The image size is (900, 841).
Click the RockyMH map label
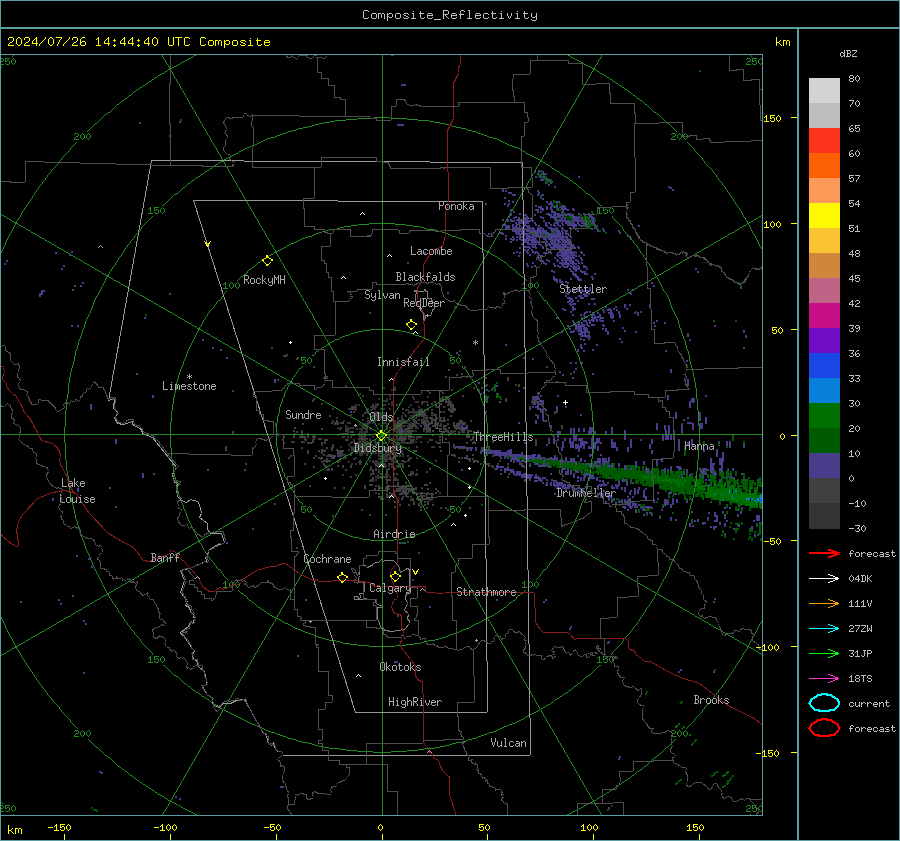click(264, 280)
